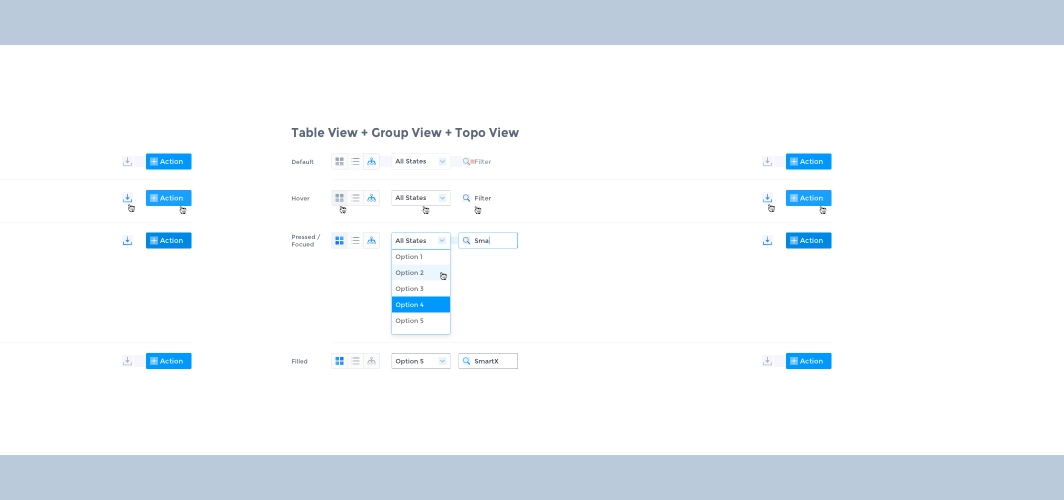Select the topo view icon in Filled row
This screenshot has width=1064, height=500.
pyautogui.click(x=371, y=361)
